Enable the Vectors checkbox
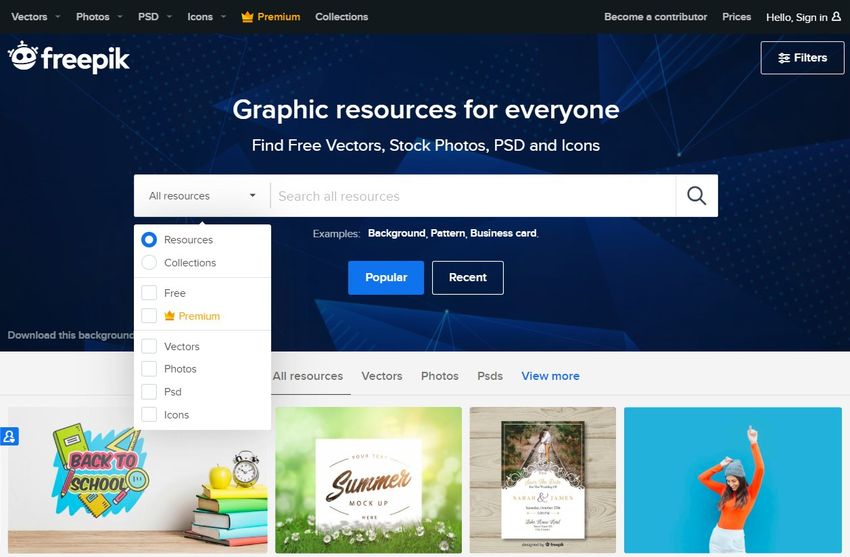This screenshot has height=557, width=850. [x=149, y=346]
